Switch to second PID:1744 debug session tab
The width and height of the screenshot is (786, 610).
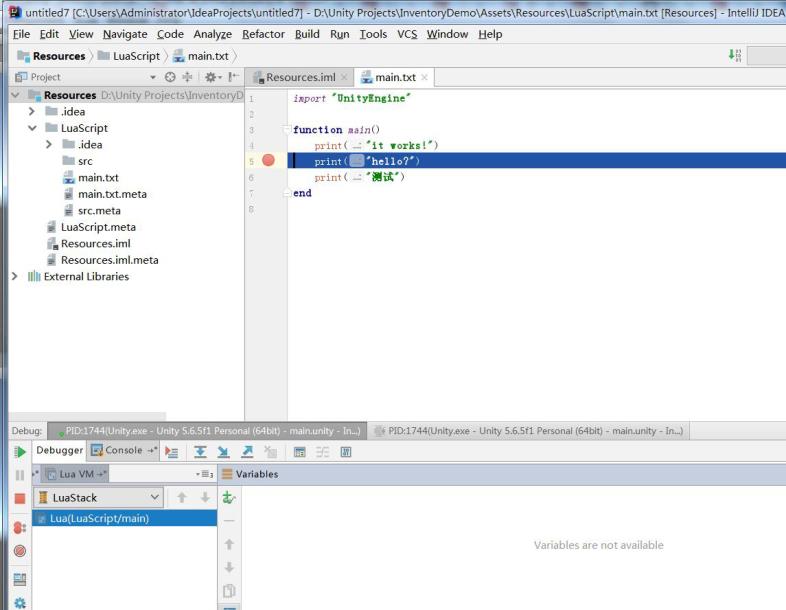(529, 431)
